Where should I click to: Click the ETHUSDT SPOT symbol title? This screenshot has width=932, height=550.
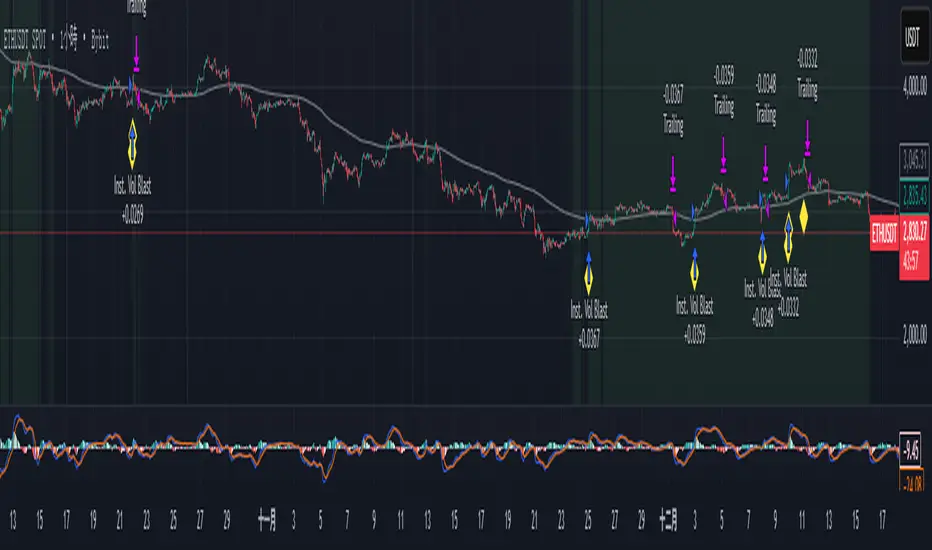[25, 40]
